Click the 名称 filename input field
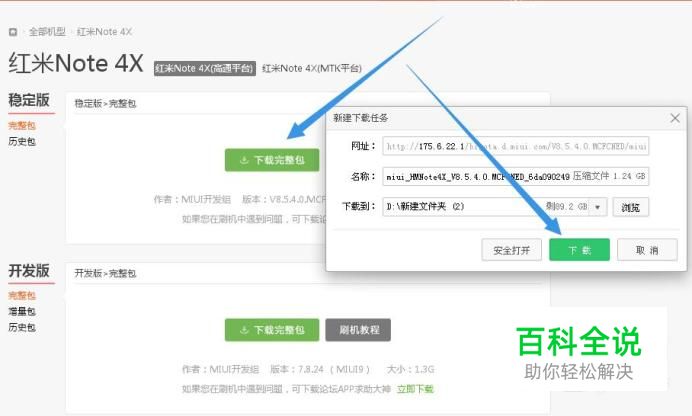Image resolution: width=692 pixels, height=416 pixels. coord(515,176)
